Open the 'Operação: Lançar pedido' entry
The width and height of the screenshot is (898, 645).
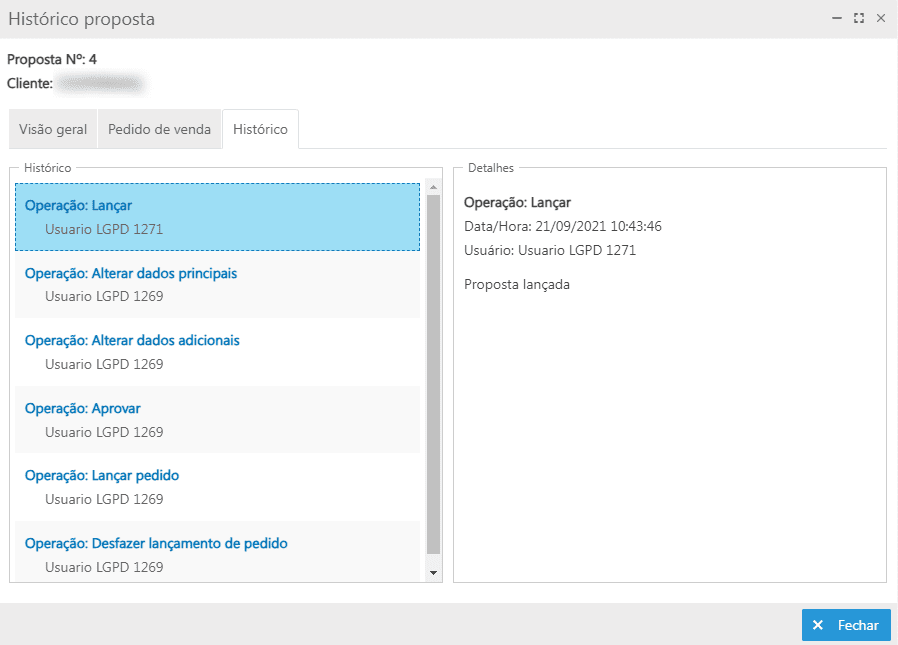pyautogui.click(x=217, y=487)
